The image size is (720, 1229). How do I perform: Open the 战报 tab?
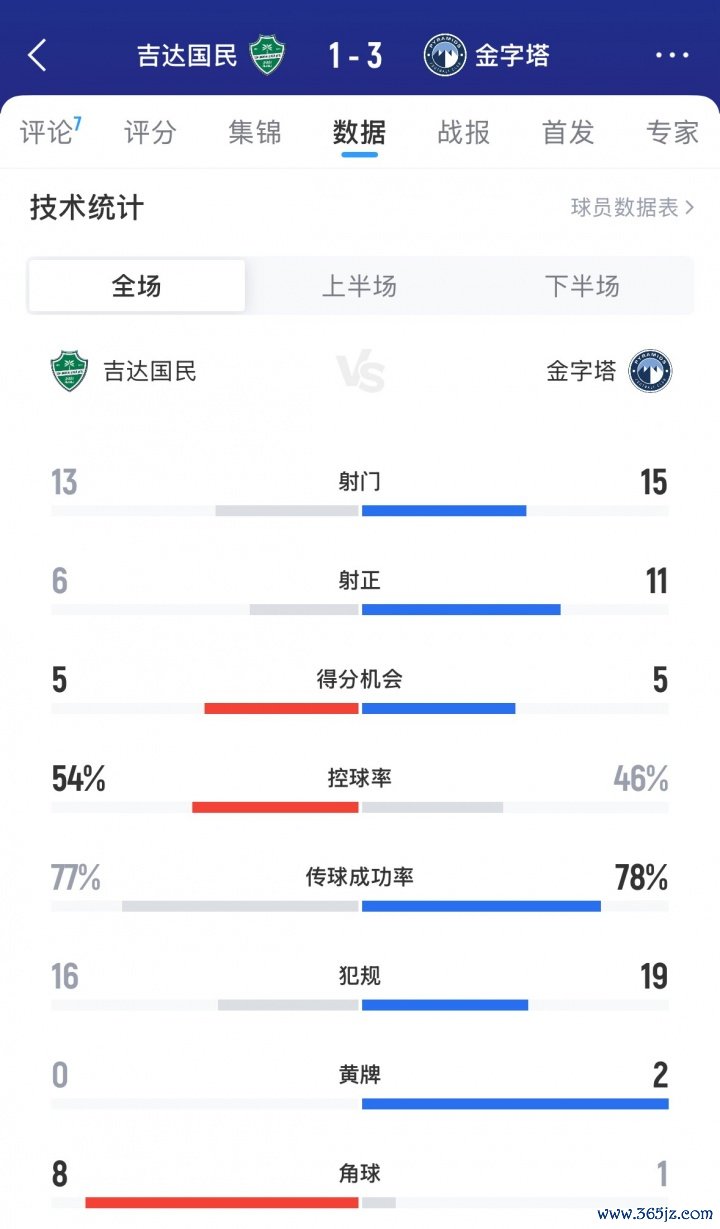tap(464, 132)
